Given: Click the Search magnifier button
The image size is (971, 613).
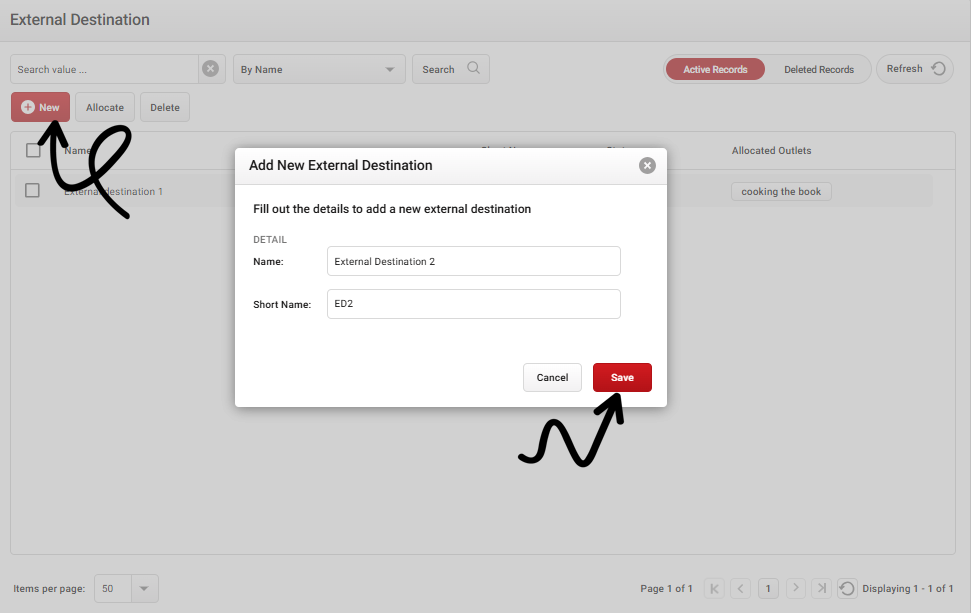Looking at the screenshot, I should point(450,69).
